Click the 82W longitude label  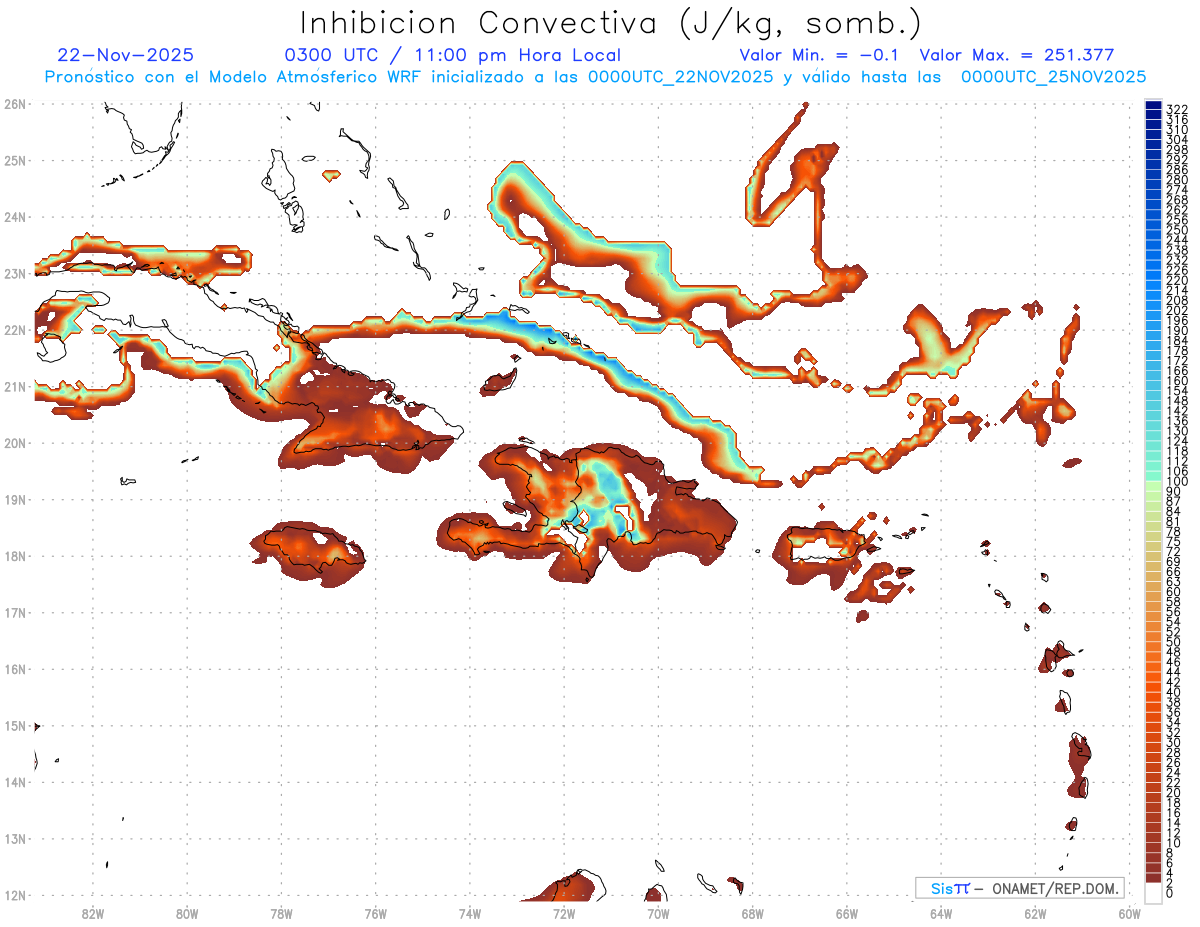point(93,913)
